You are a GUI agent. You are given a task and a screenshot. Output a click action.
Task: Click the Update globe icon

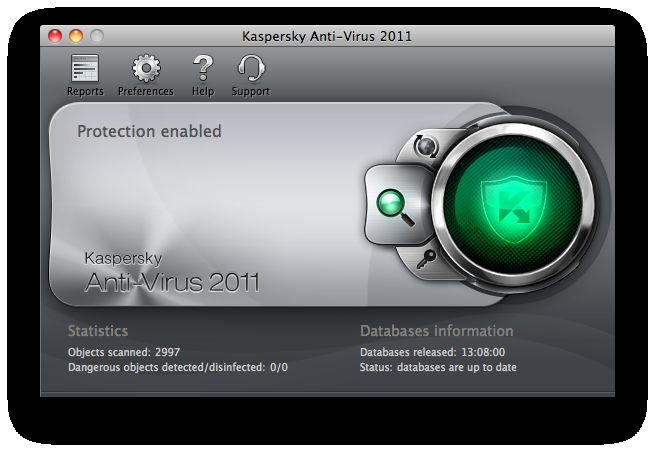pos(425,147)
